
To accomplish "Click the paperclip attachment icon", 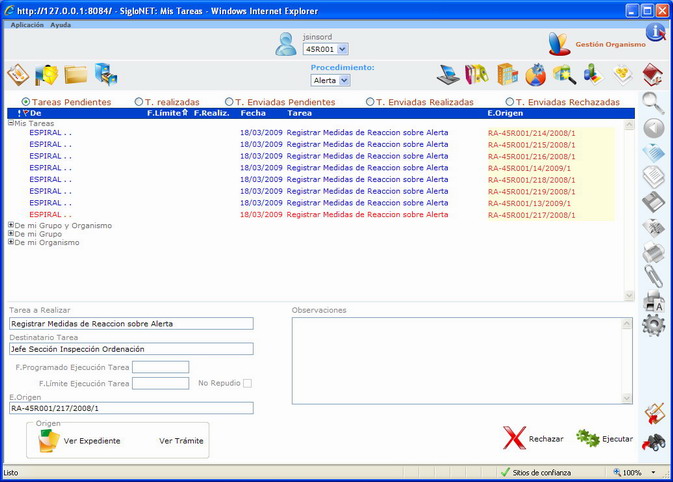I will [x=653, y=275].
